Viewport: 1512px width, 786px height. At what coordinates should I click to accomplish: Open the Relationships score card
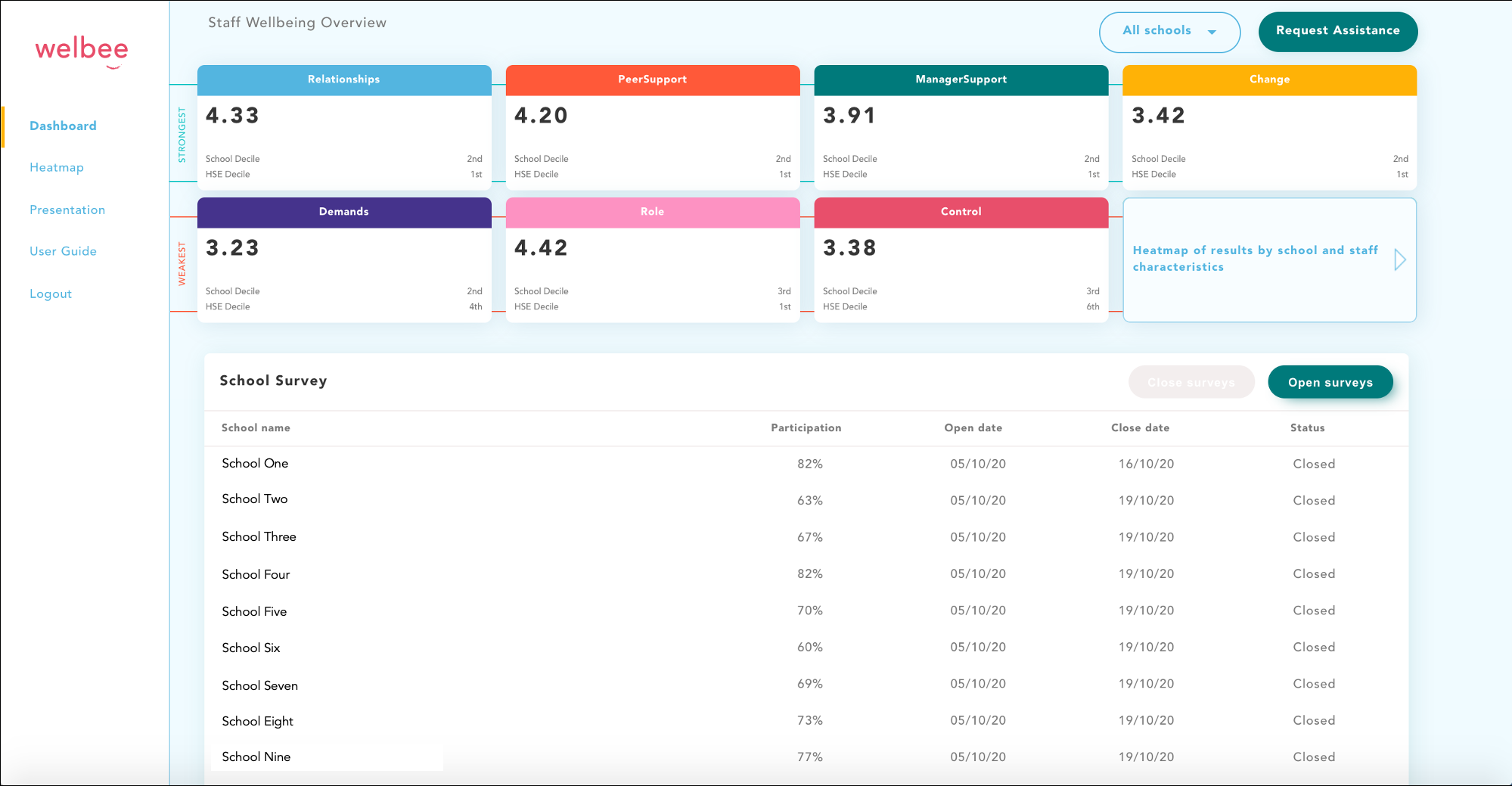click(344, 129)
